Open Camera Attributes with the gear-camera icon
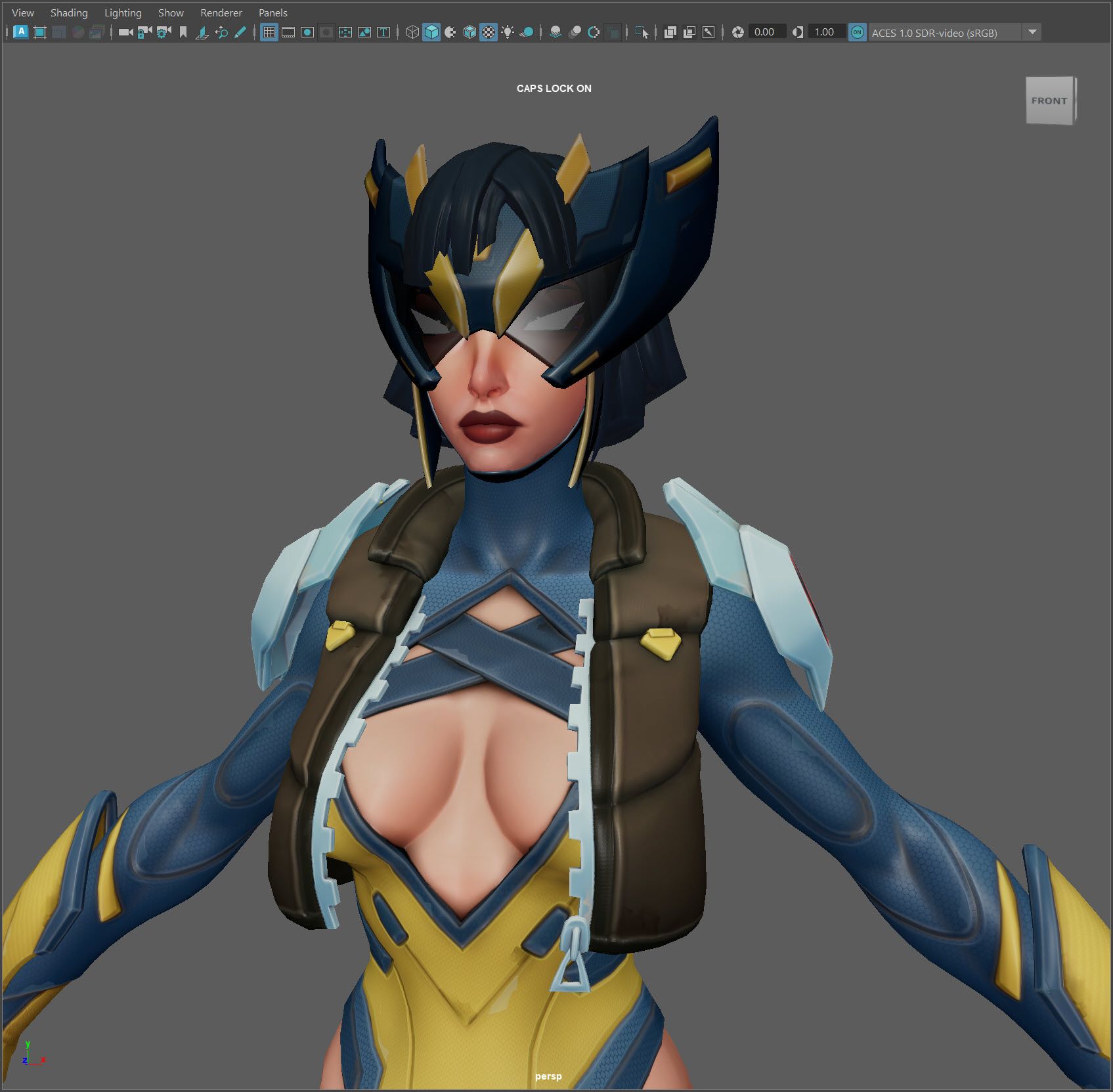Image resolution: width=1113 pixels, height=1092 pixels. 164,32
